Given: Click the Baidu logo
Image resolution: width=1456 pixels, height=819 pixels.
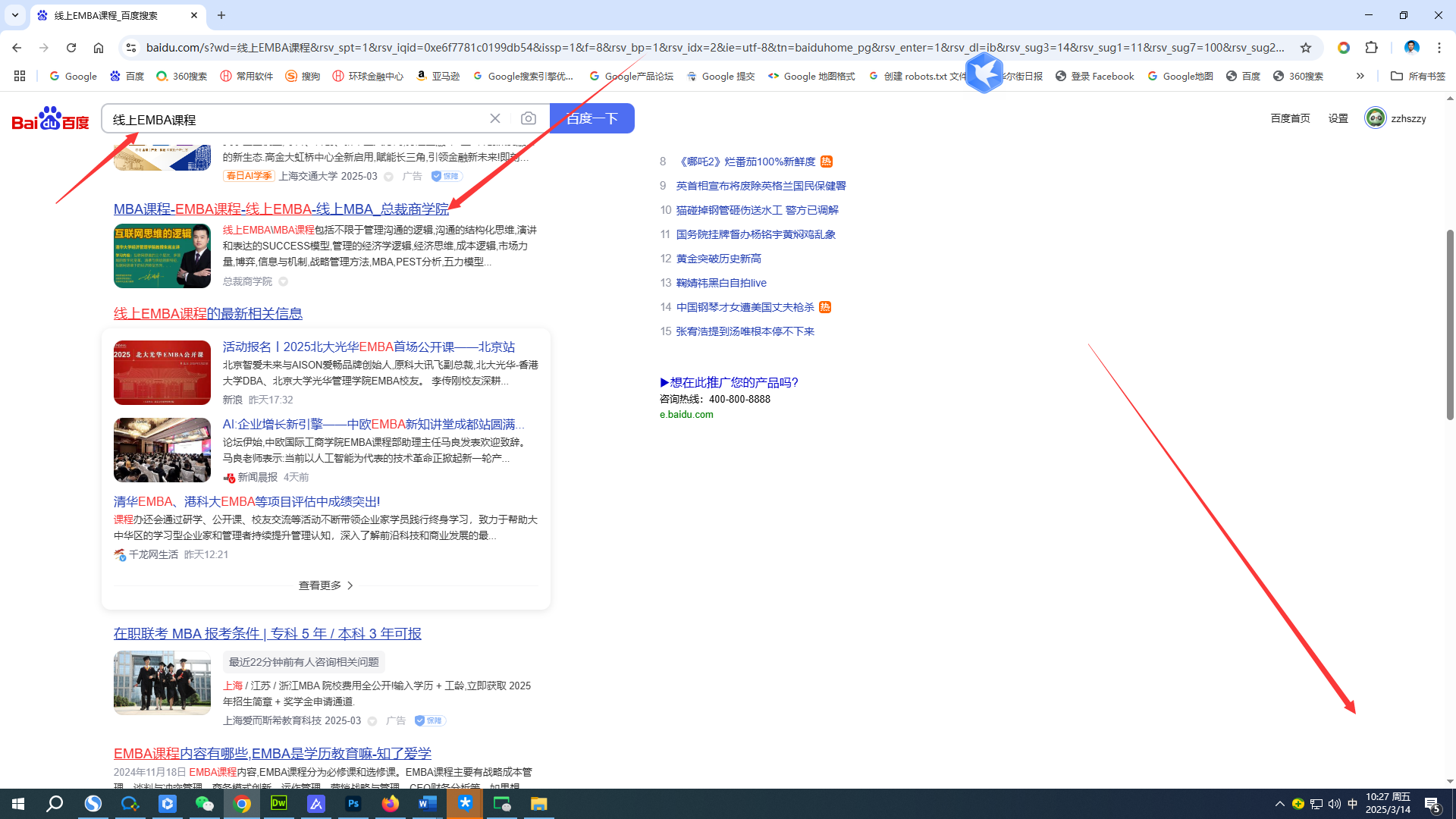Looking at the screenshot, I should 49,118.
